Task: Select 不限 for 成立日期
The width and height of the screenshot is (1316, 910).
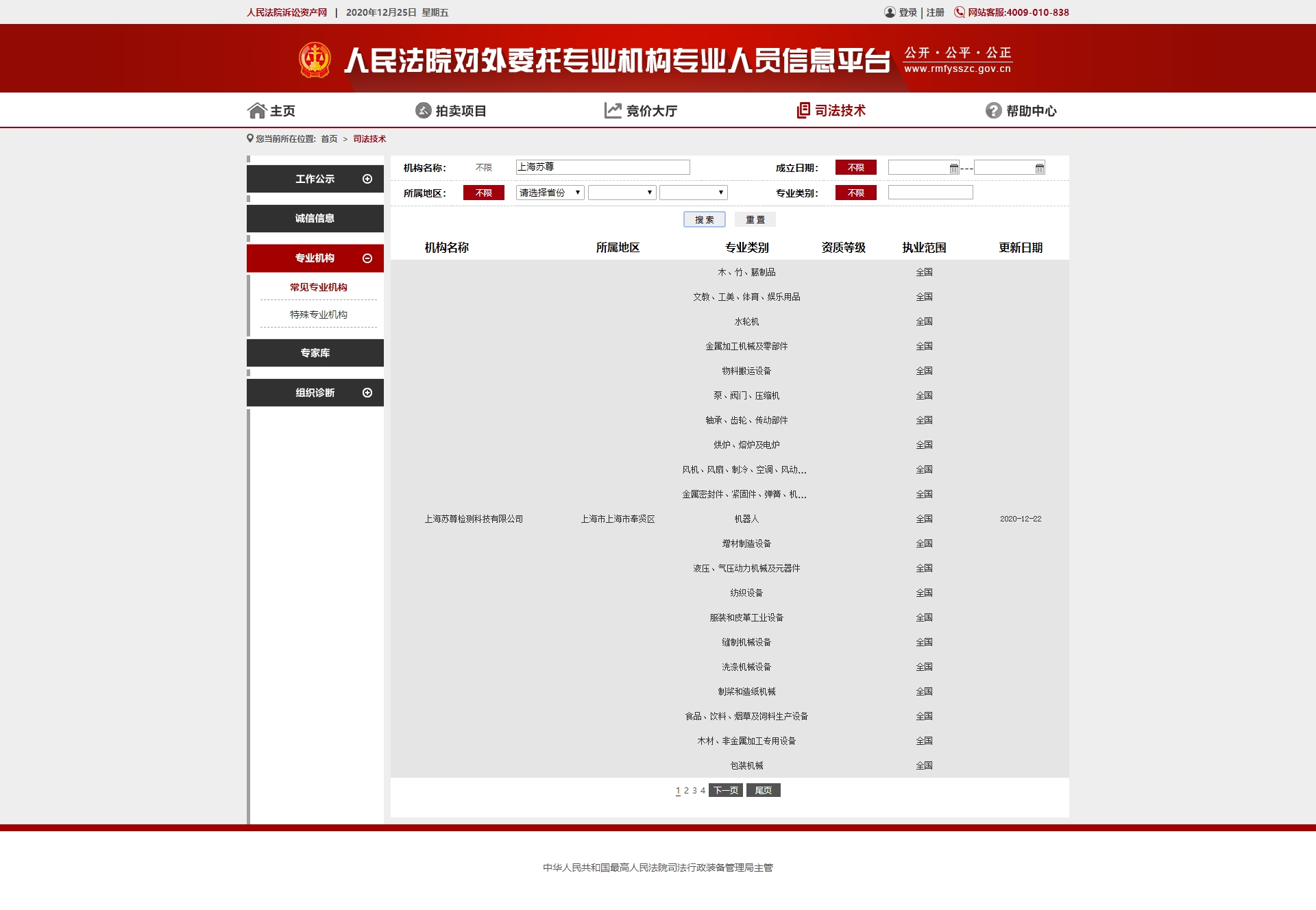Action: [x=855, y=167]
